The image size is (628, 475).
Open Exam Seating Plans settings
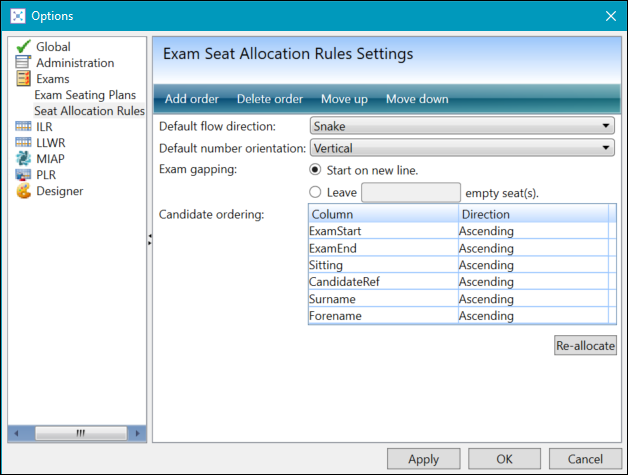click(x=85, y=95)
